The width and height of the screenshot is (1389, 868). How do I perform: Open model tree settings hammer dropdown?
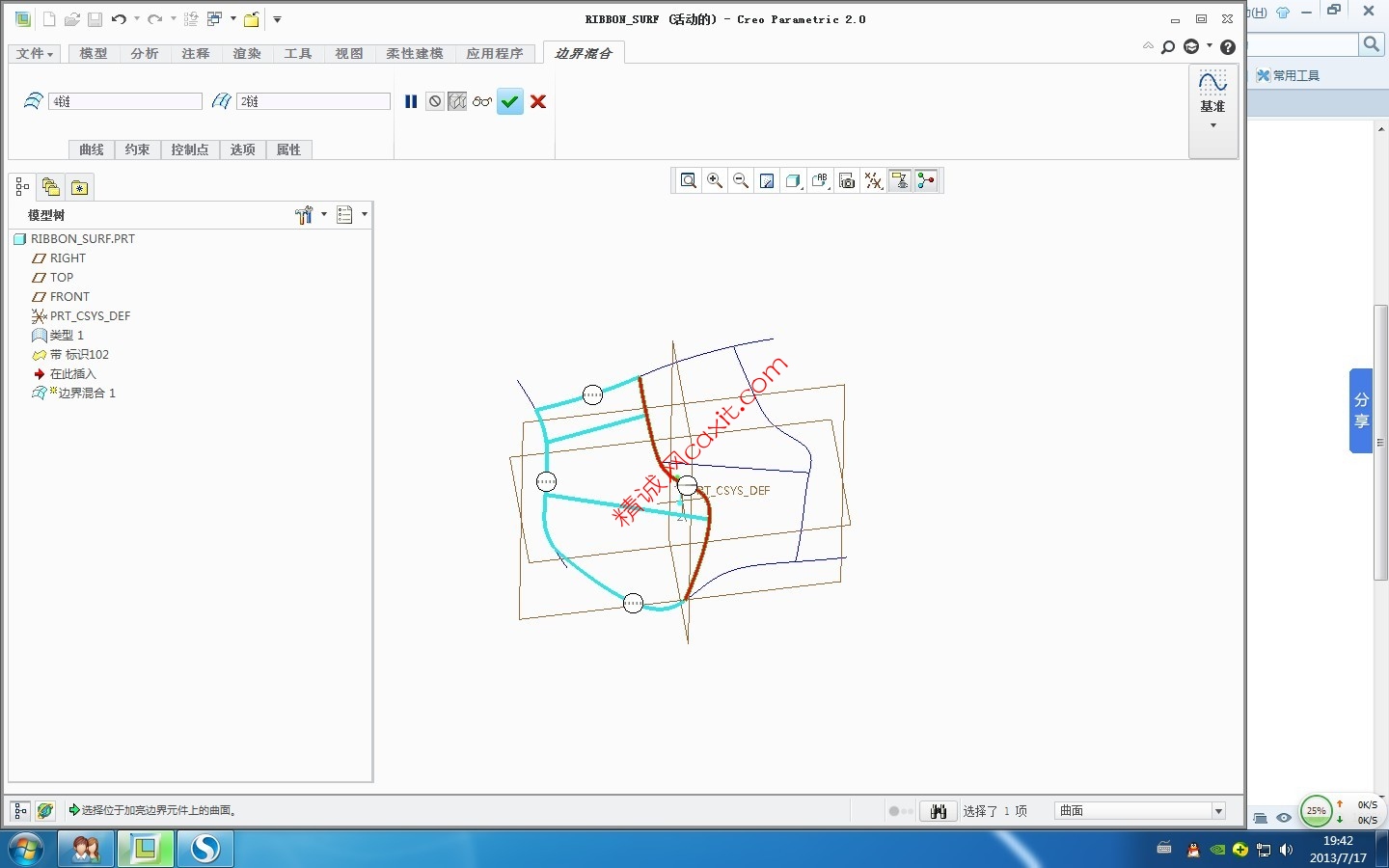[311, 215]
